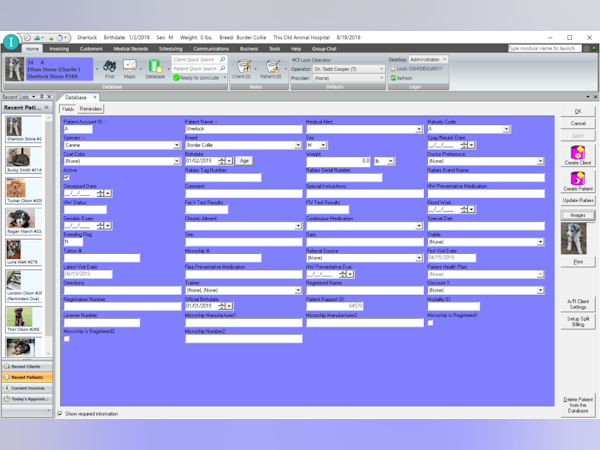The height and width of the screenshot is (450, 600).
Task: Click Delete Patient from the Database
Action: coord(578,405)
